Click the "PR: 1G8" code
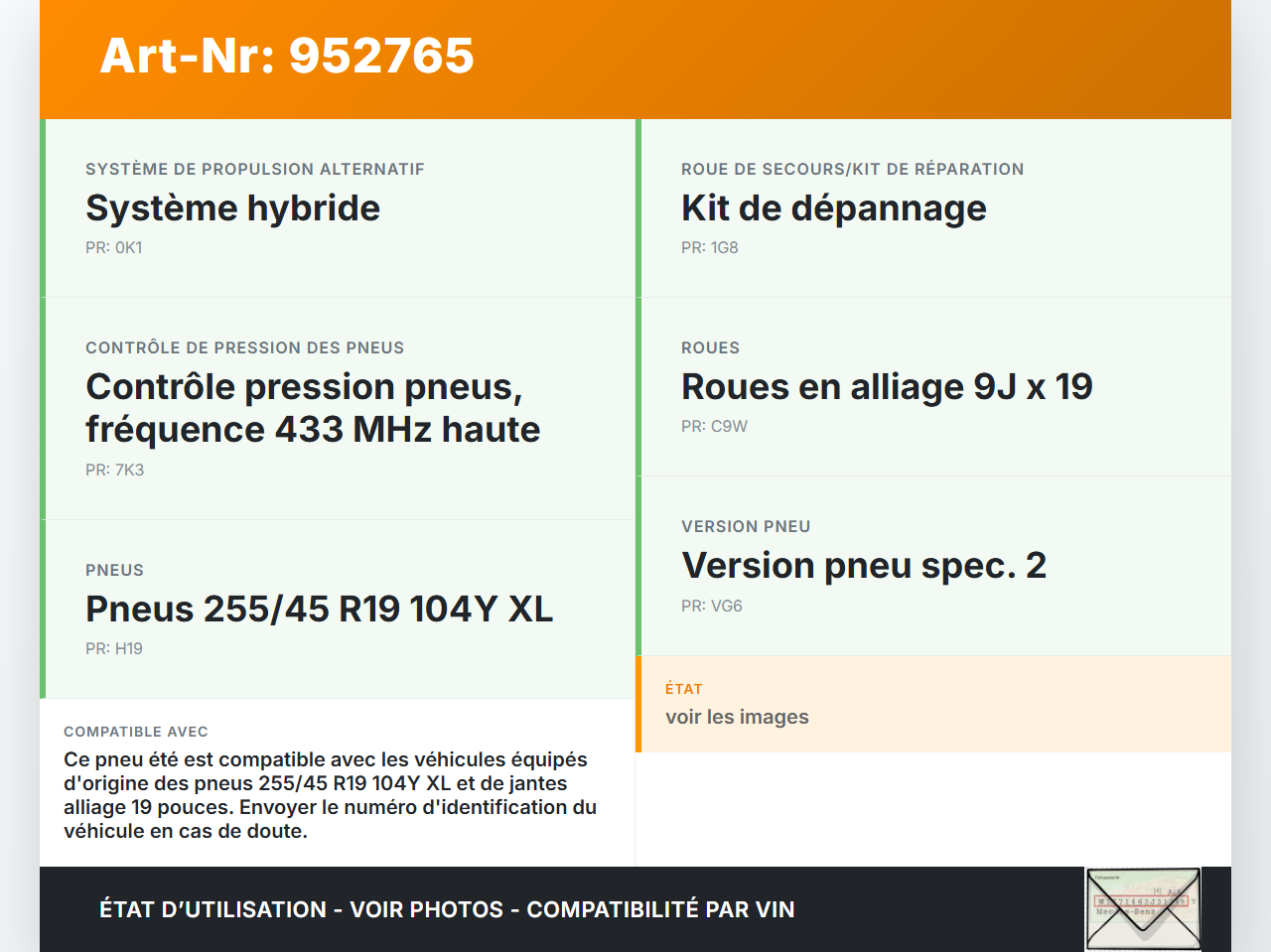Viewport: 1271px width, 952px height. [709, 247]
